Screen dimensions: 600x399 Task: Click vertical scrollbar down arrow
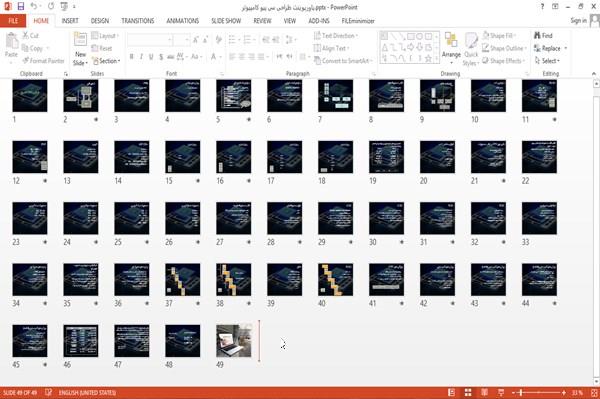[x=596, y=381]
